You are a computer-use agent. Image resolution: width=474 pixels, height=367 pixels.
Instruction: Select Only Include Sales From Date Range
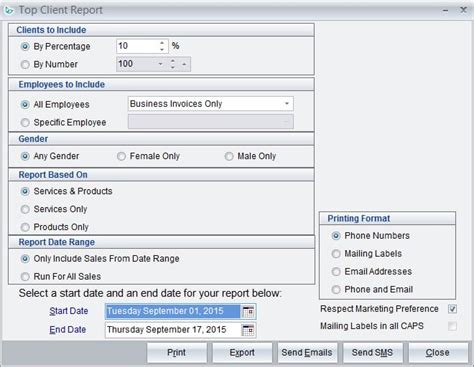point(25,259)
